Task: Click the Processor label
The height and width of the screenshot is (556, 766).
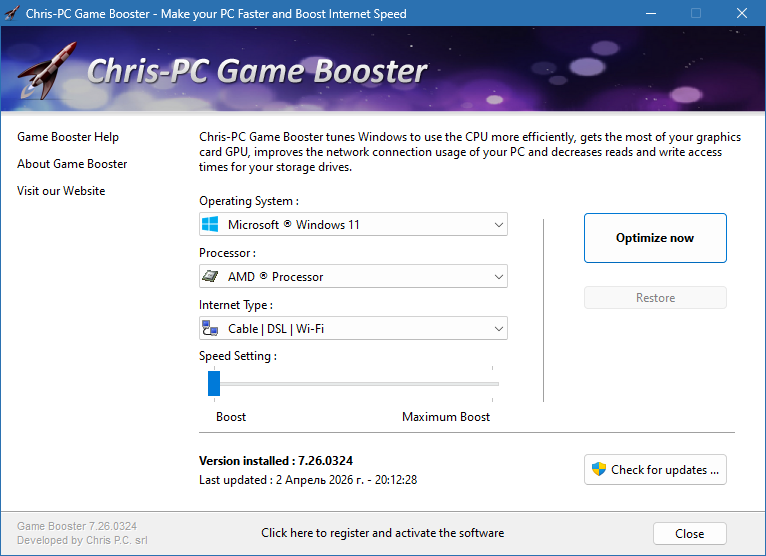Action: (228, 253)
